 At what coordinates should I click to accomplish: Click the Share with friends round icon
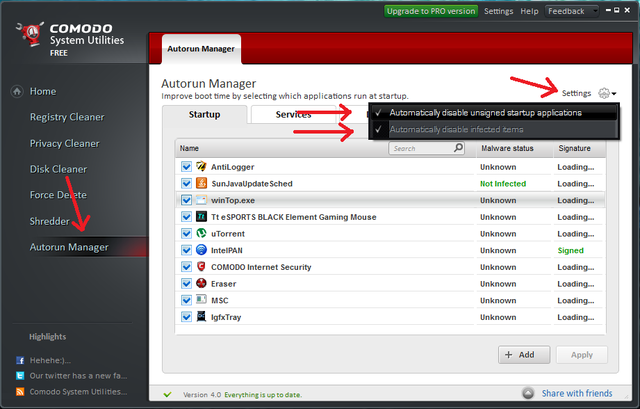point(528,393)
